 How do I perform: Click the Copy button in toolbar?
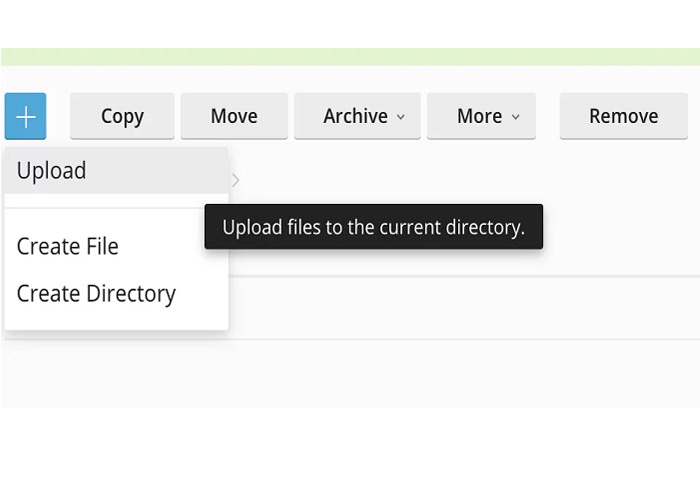(x=122, y=116)
